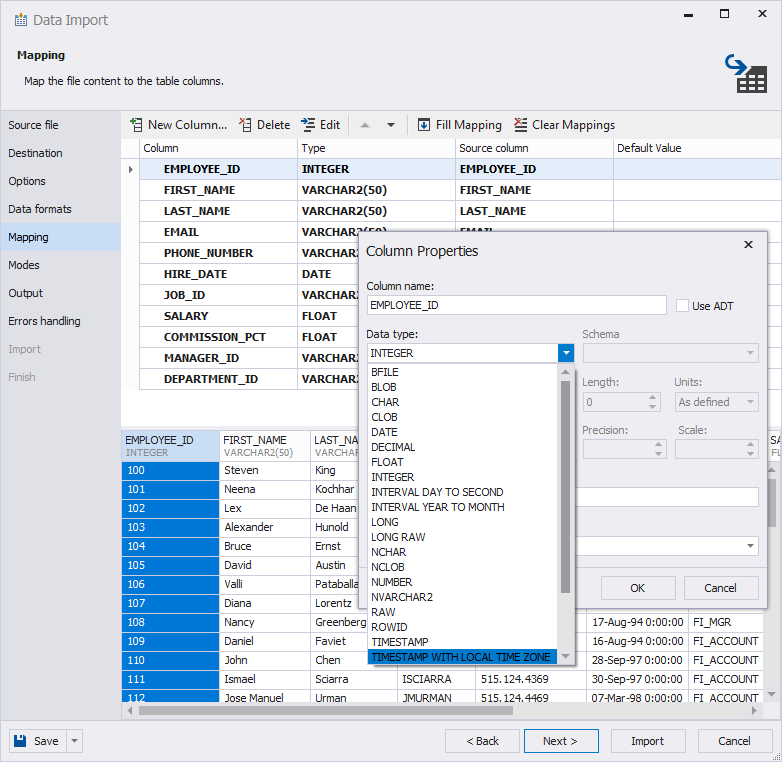The height and width of the screenshot is (762, 782).
Task: Enable the Use ADT checkbox
Action: pyautogui.click(x=682, y=306)
